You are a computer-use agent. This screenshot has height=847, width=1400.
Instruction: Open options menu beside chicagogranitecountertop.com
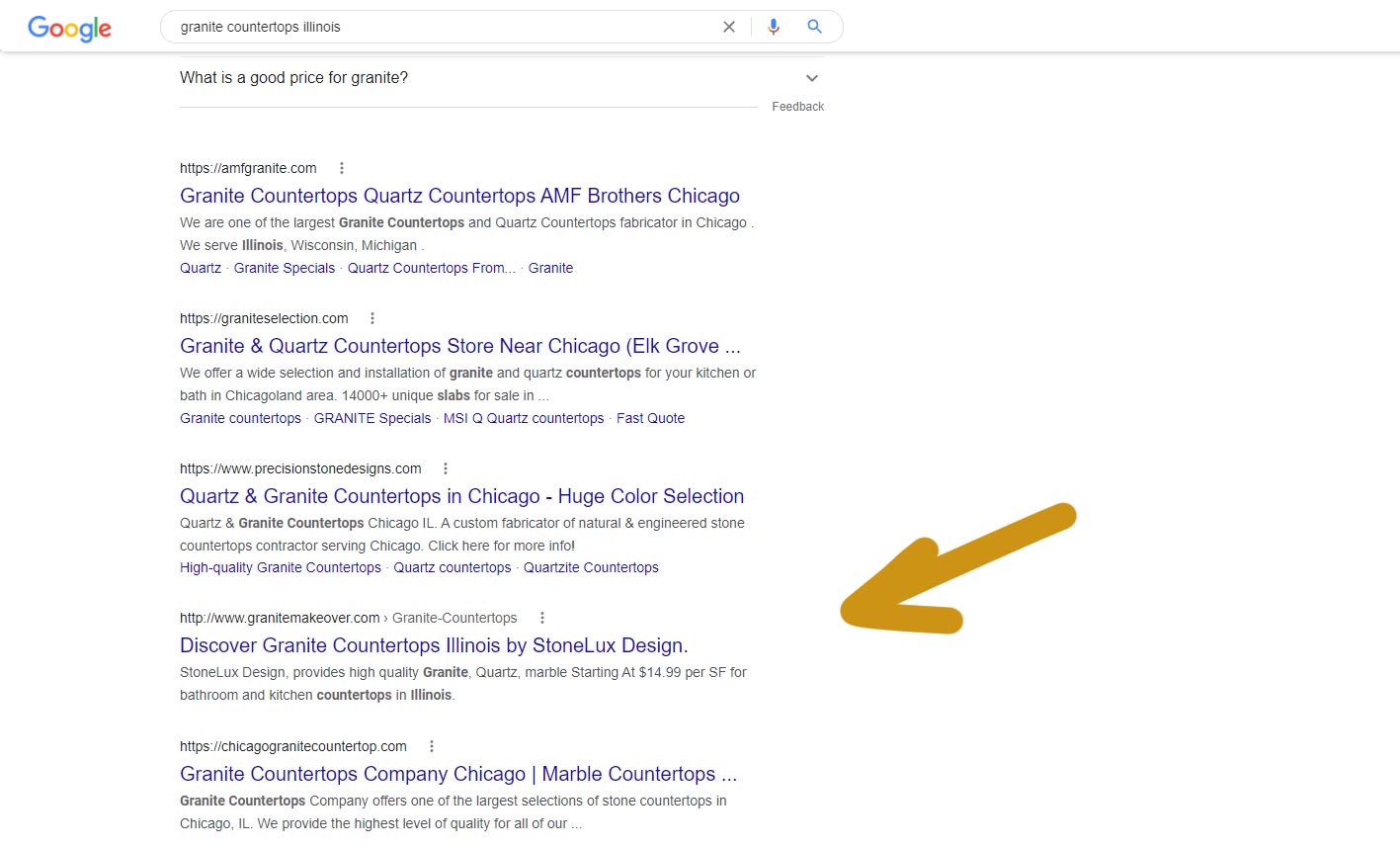[432, 746]
